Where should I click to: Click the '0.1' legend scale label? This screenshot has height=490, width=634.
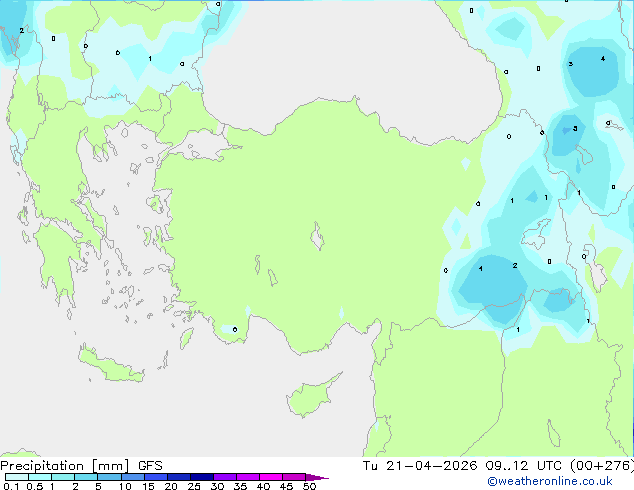[11, 486]
